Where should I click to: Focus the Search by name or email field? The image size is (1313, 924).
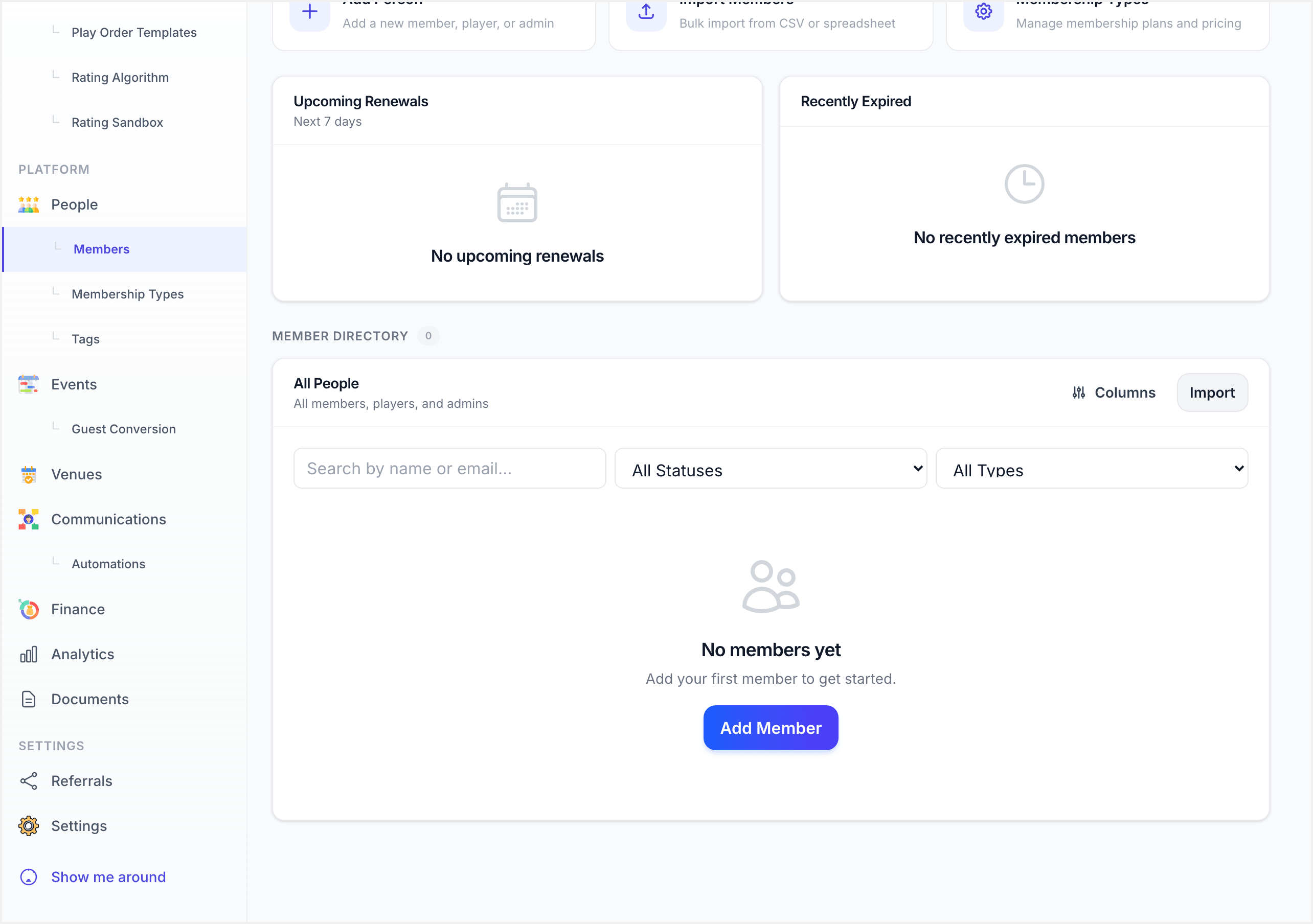[449, 468]
